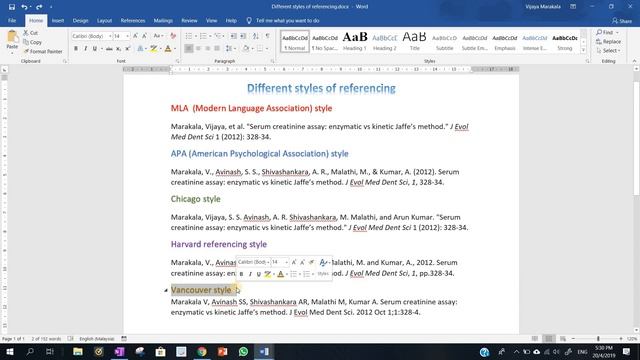The image size is (640, 360).
Task: Open the File tab
Action: [12, 20]
